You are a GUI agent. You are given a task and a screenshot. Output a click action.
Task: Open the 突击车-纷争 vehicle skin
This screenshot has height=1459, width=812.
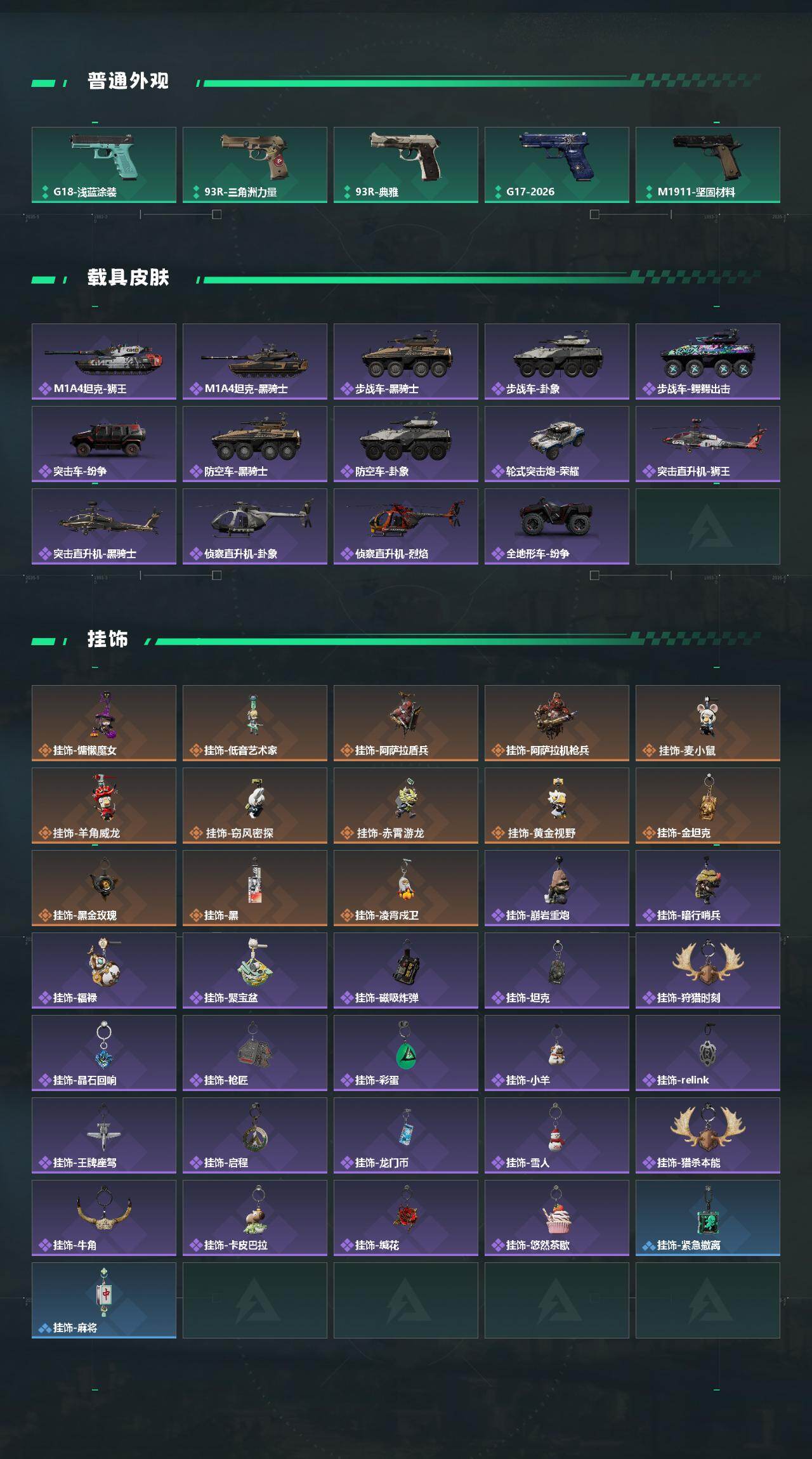(104, 444)
